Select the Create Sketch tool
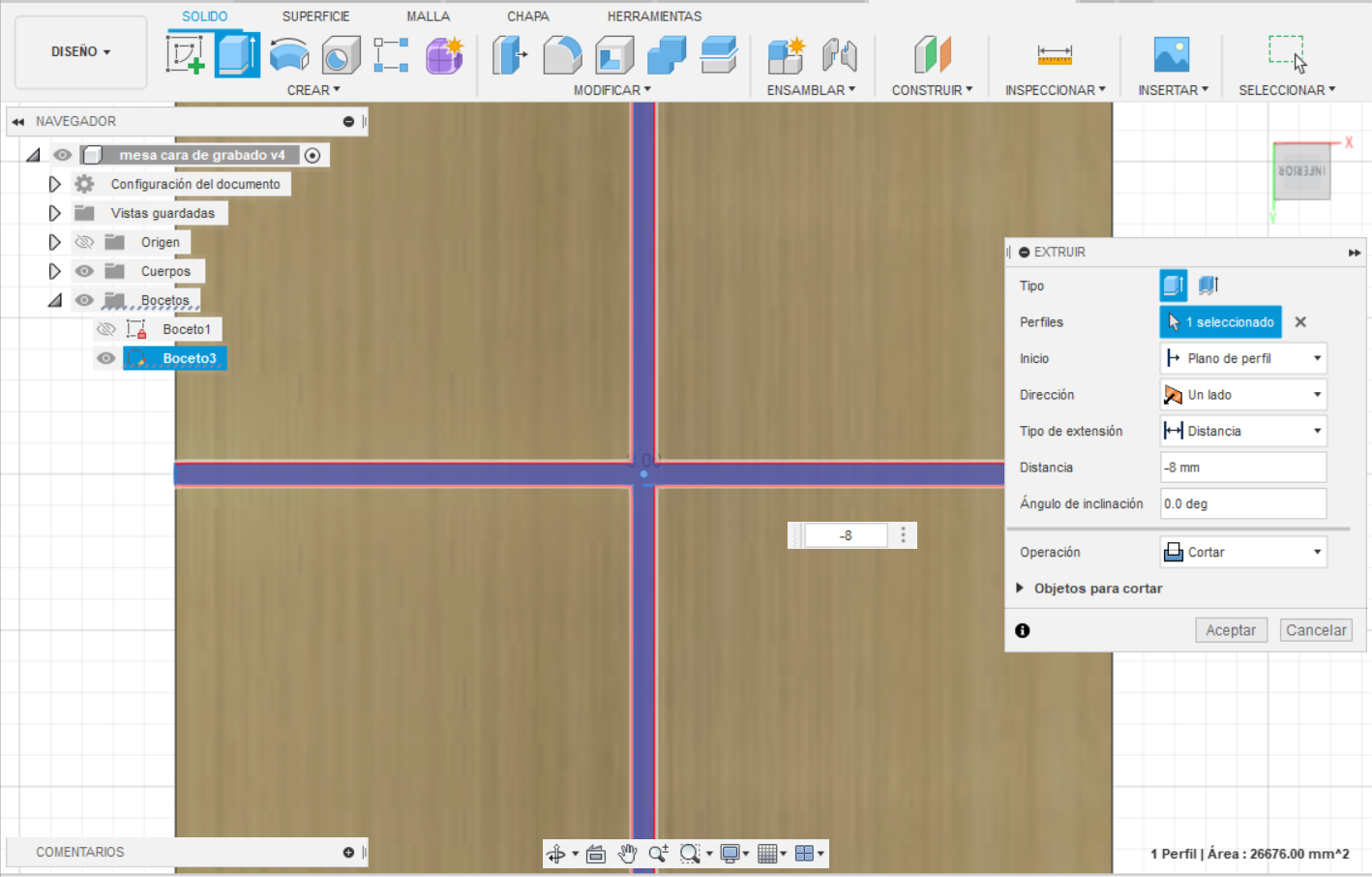The image size is (1372, 877). [185, 54]
